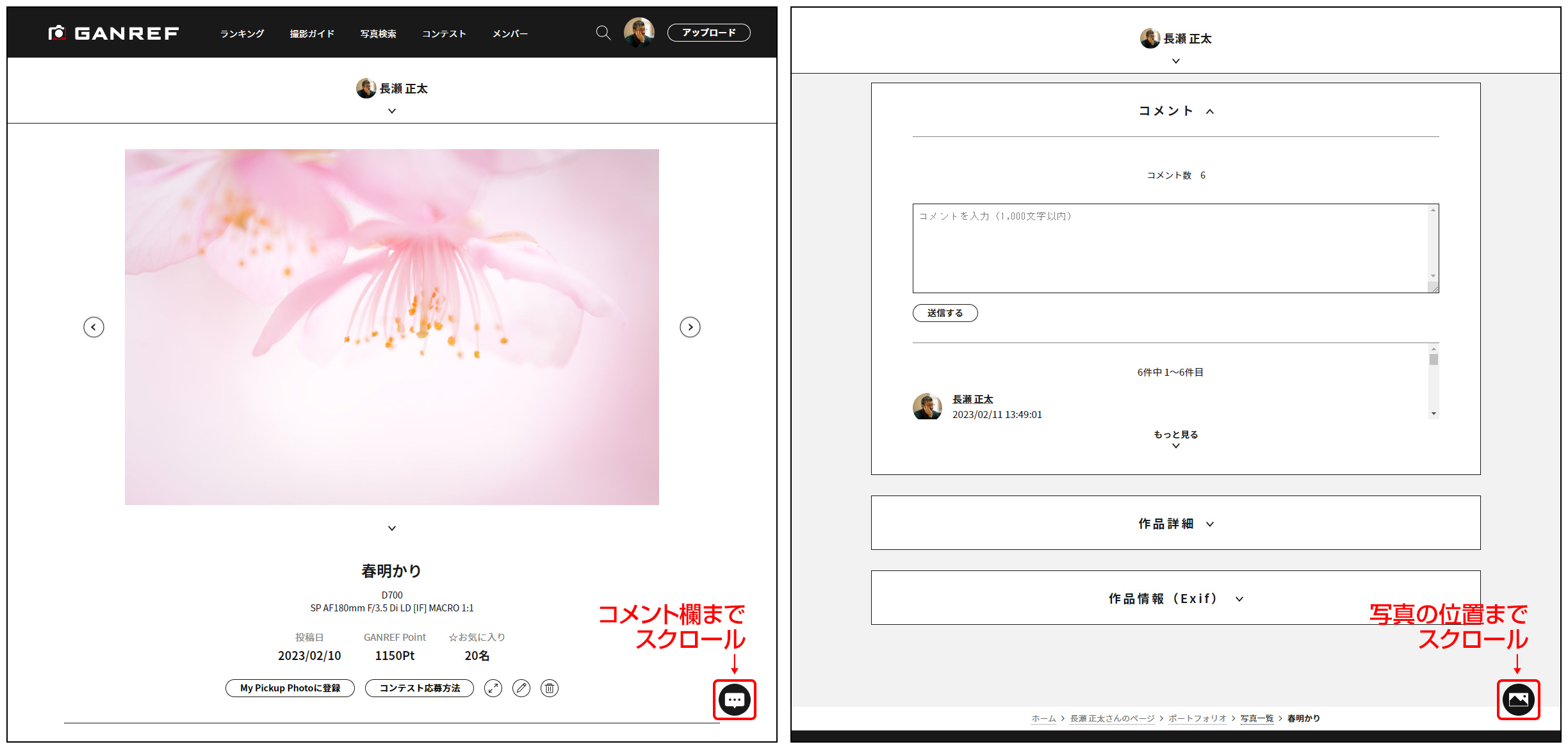Go to next photo arrow
This screenshot has width=1568, height=749.
[x=690, y=327]
